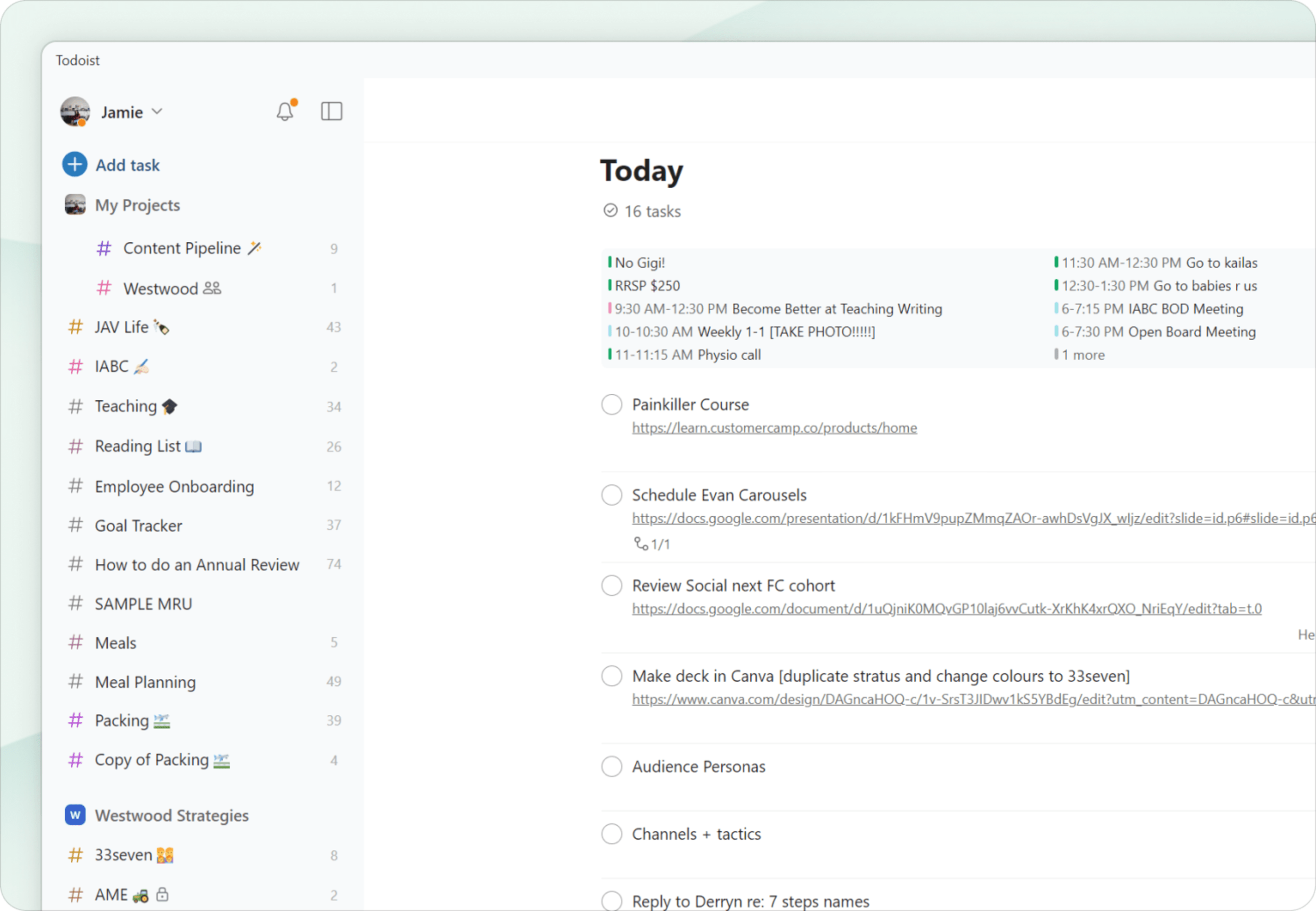
Task: Click Jamie's profile avatar
Action: [x=75, y=111]
